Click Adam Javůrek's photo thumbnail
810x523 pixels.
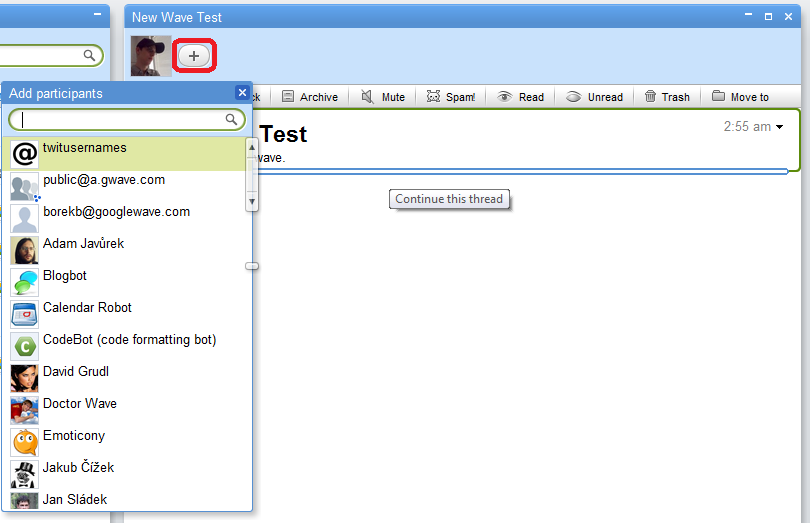click(x=24, y=251)
